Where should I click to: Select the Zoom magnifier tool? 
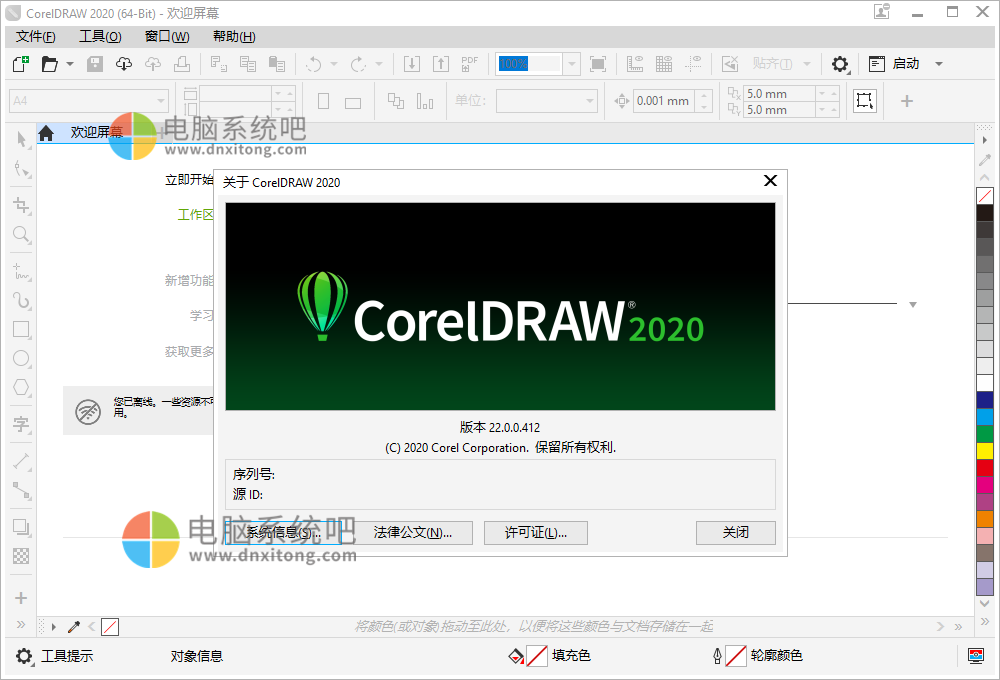click(x=22, y=235)
